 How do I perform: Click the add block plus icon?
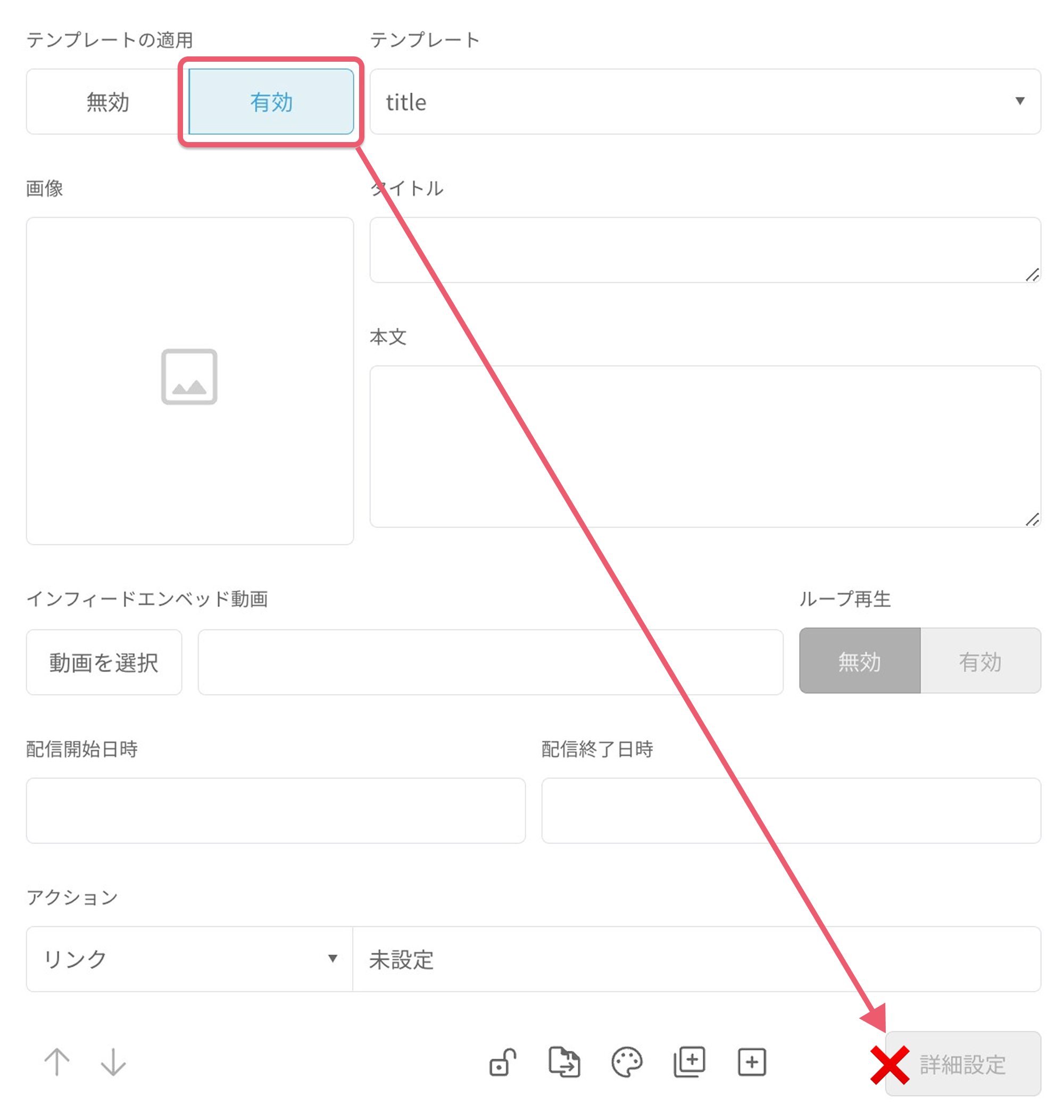752,1061
